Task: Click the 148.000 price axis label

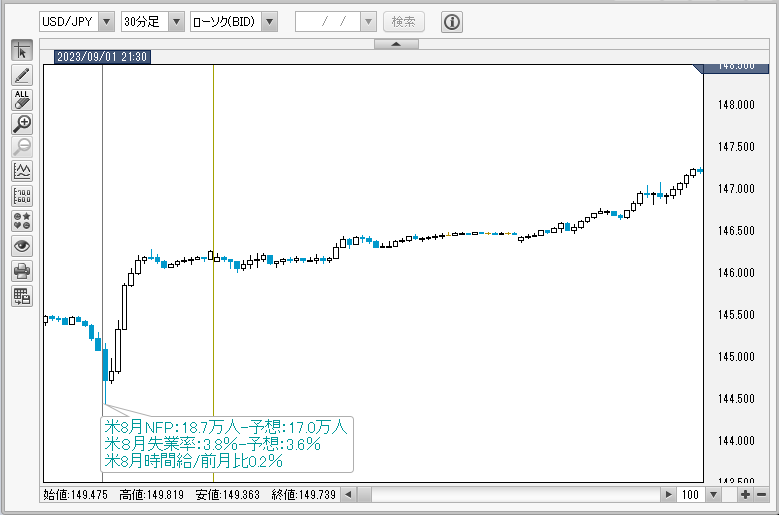Action: tap(736, 105)
